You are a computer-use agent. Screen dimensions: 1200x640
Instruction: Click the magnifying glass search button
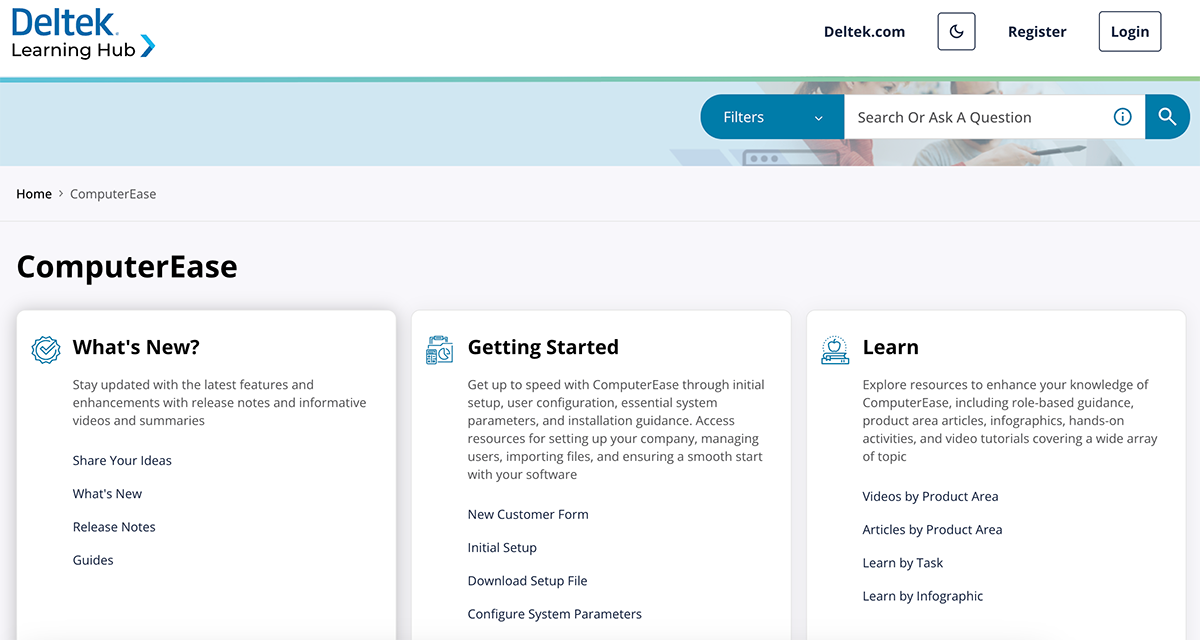click(1167, 117)
